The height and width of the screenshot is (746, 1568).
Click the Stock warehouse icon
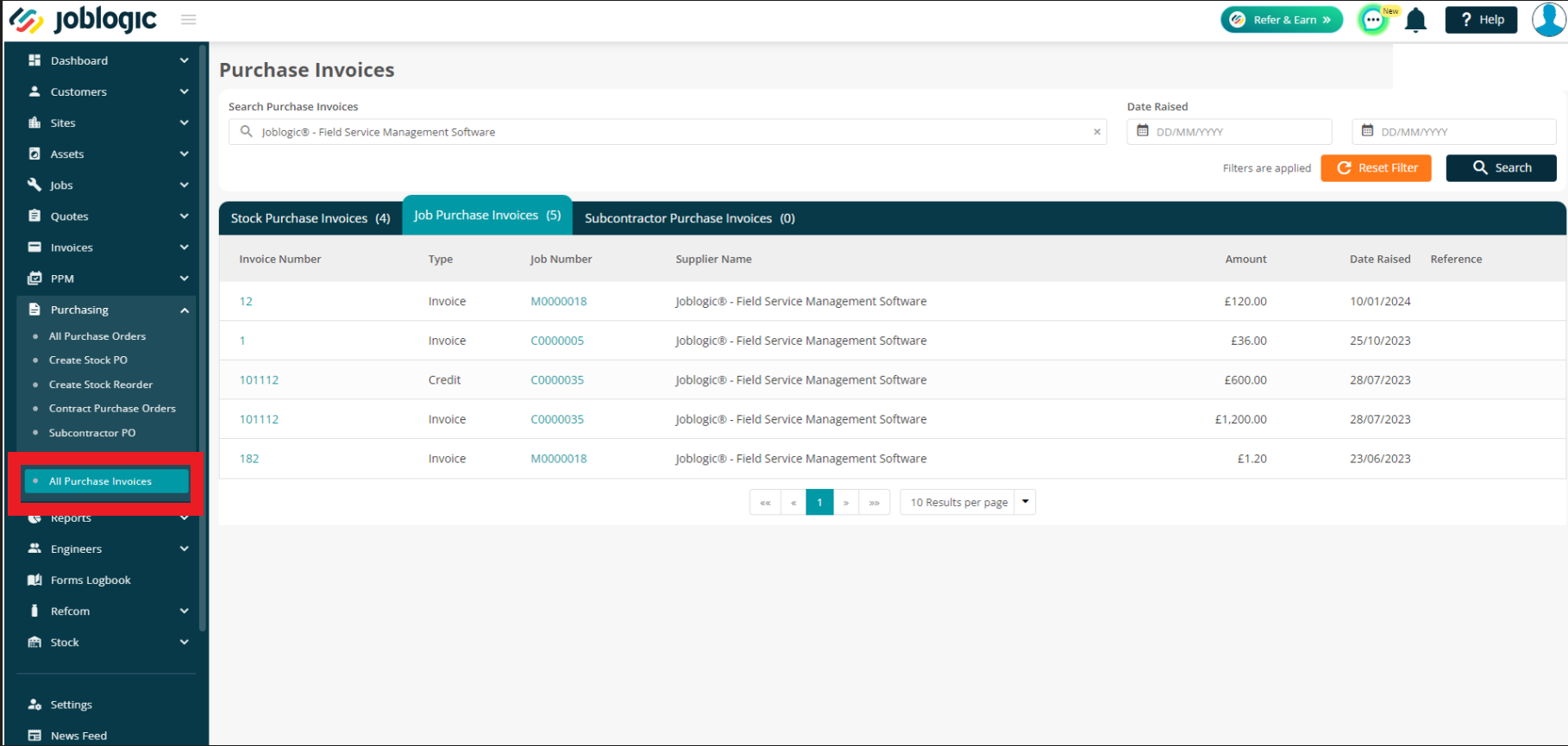click(34, 642)
